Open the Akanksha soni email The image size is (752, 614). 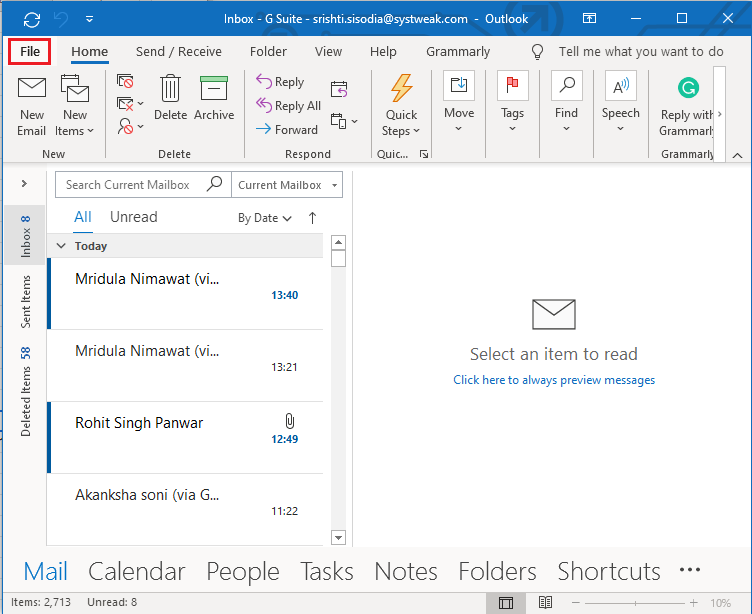tap(185, 510)
